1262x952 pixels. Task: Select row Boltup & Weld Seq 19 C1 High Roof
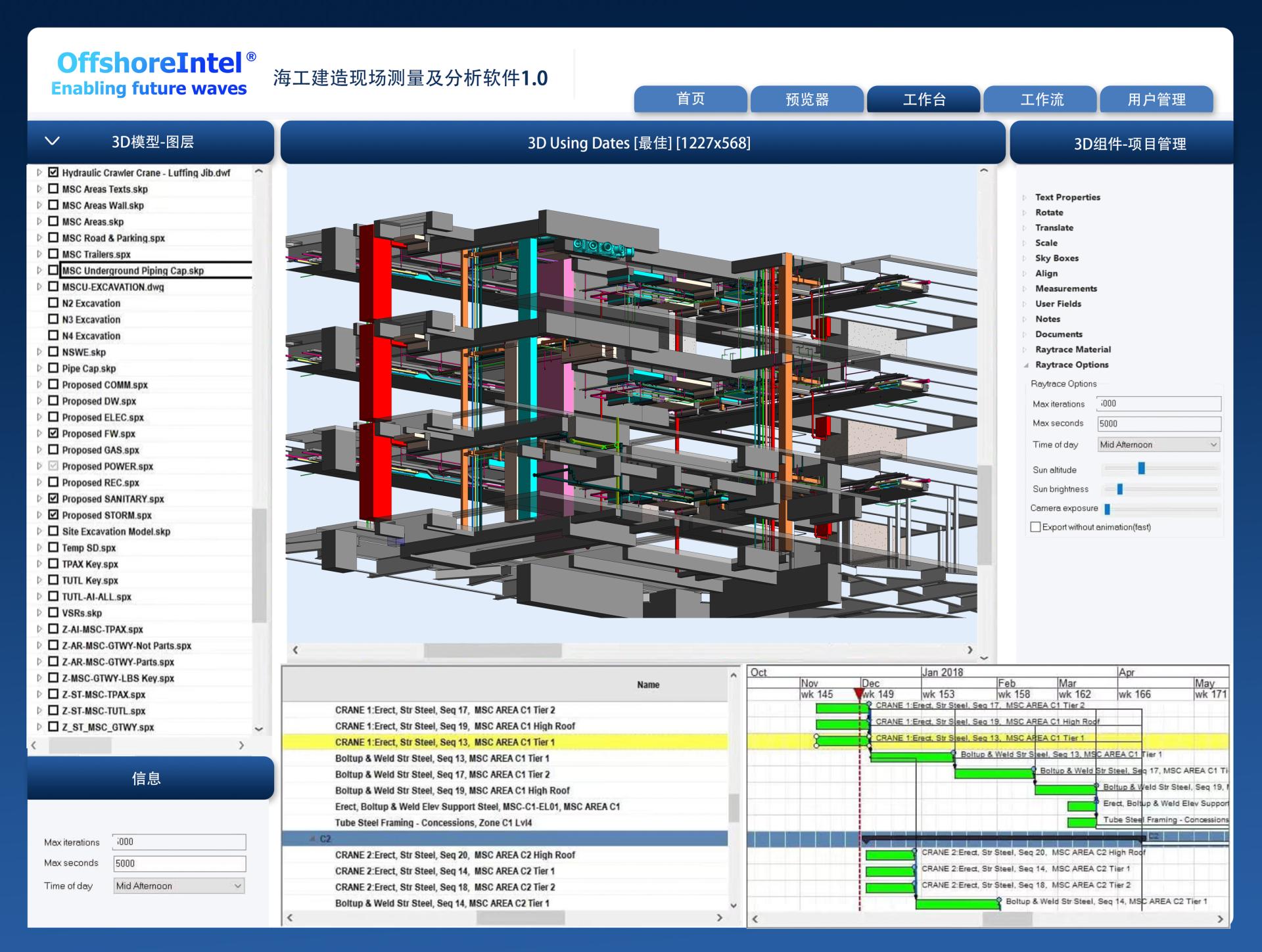(x=505, y=790)
